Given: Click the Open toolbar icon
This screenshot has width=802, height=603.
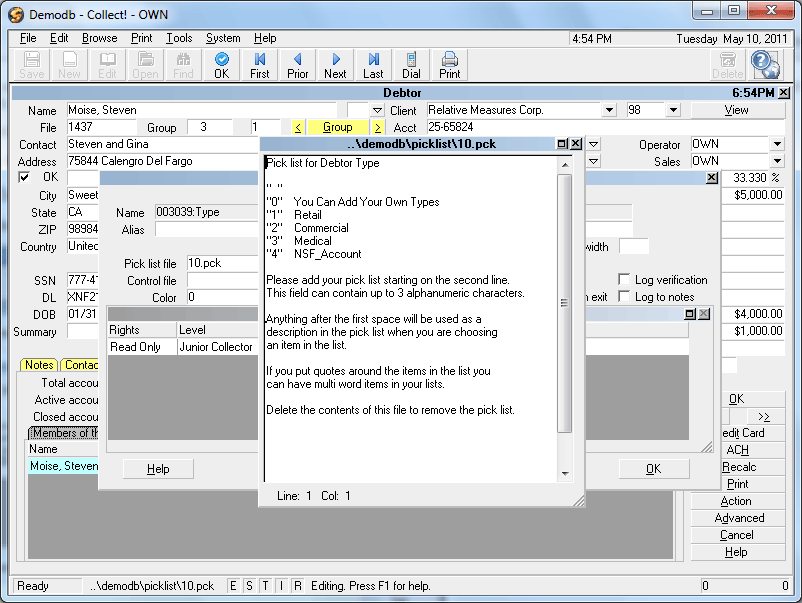Looking at the screenshot, I should 145,65.
